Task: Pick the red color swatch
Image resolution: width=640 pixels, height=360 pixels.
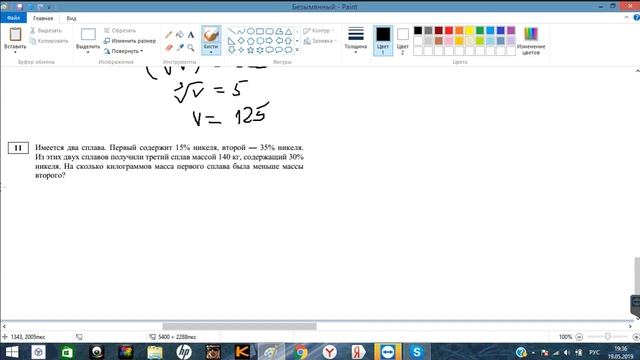Action: (x=449, y=31)
